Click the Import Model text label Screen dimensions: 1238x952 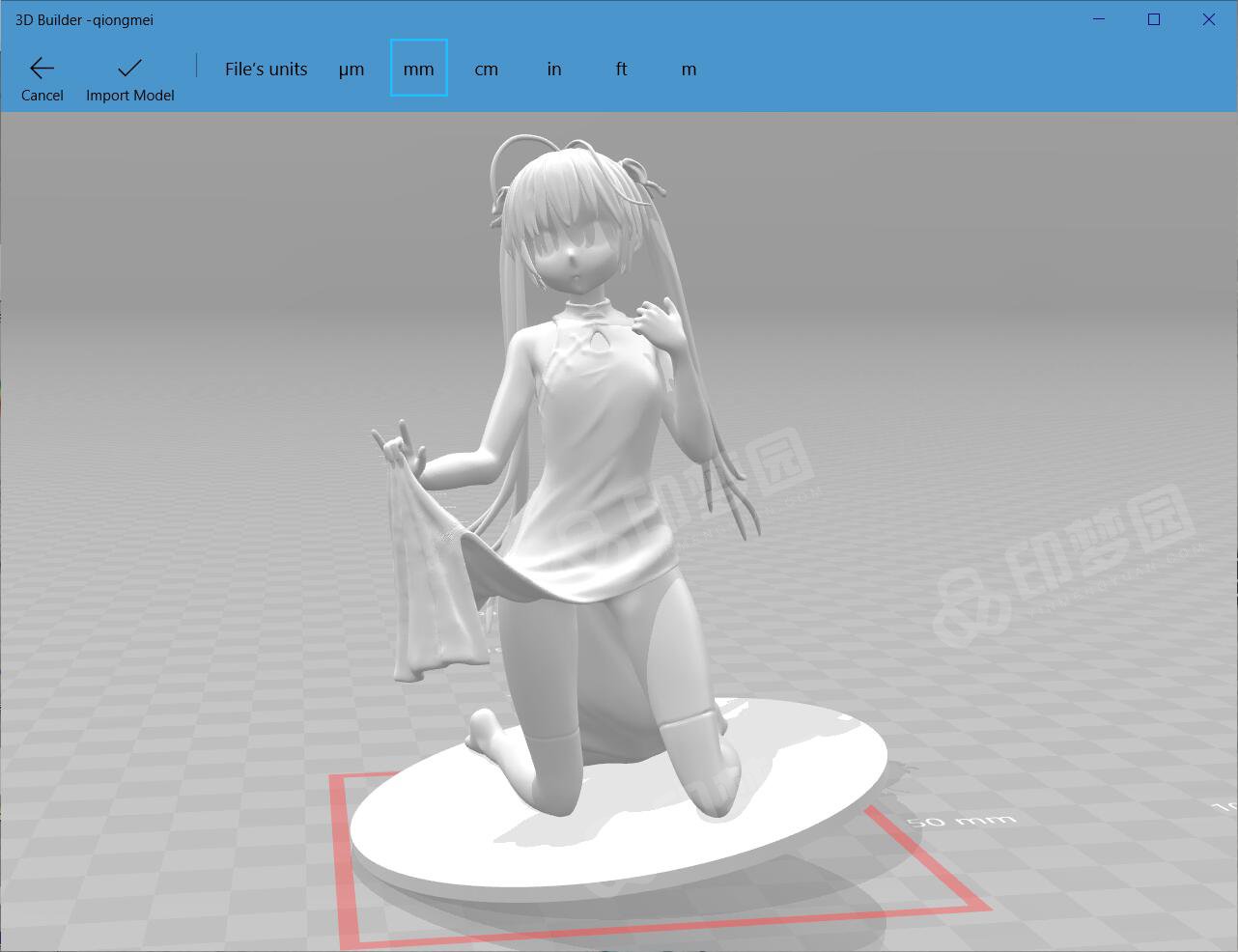130,96
